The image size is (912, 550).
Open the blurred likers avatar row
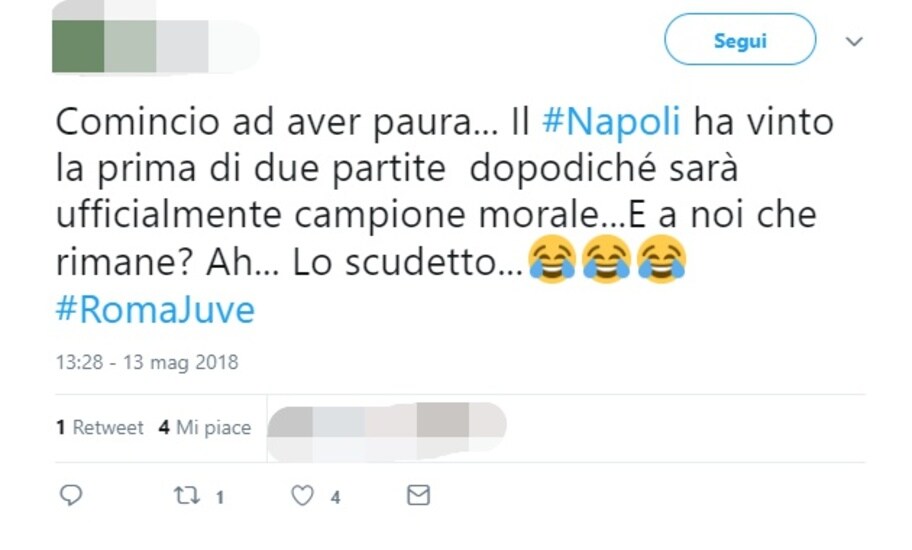[x=387, y=431]
